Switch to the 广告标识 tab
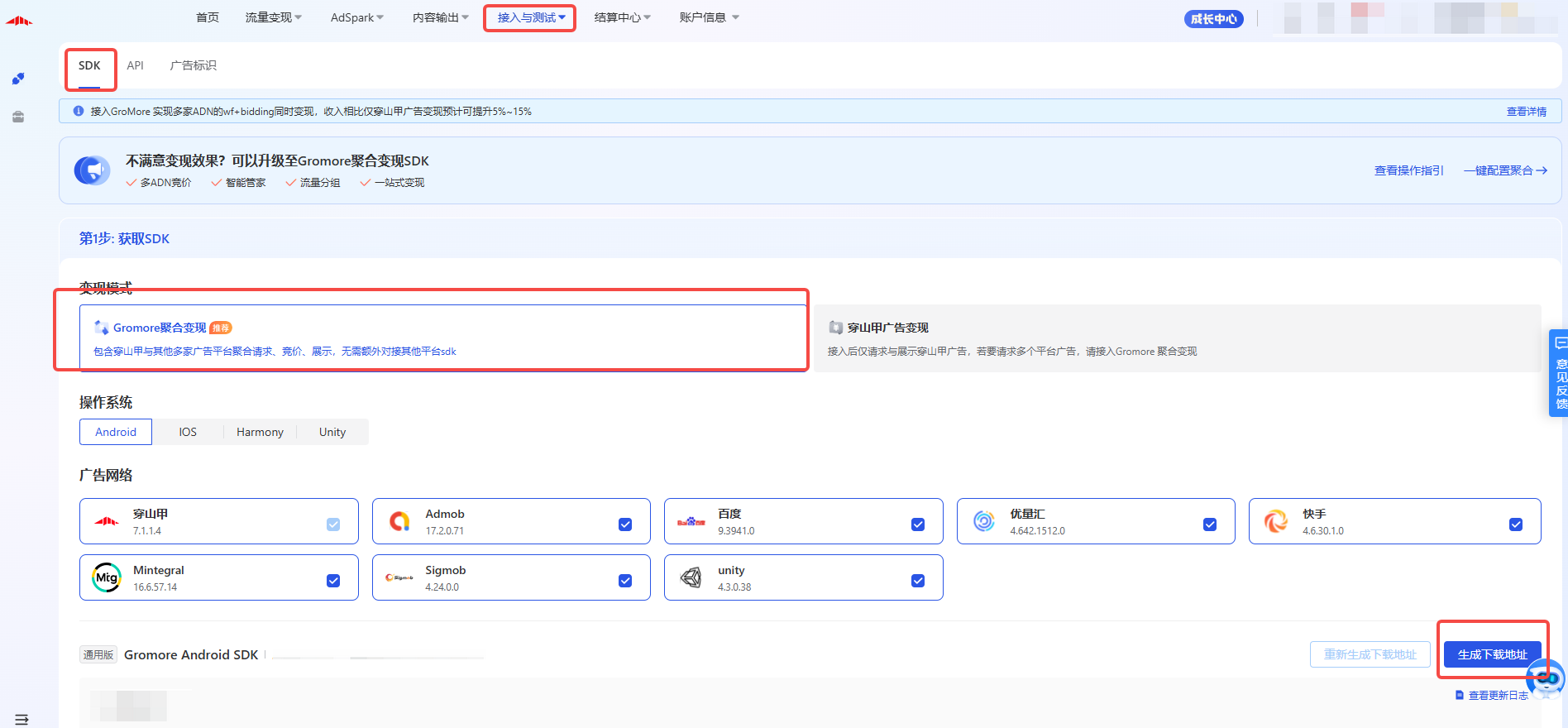This screenshot has height=728, width=1568. (193, 65)
